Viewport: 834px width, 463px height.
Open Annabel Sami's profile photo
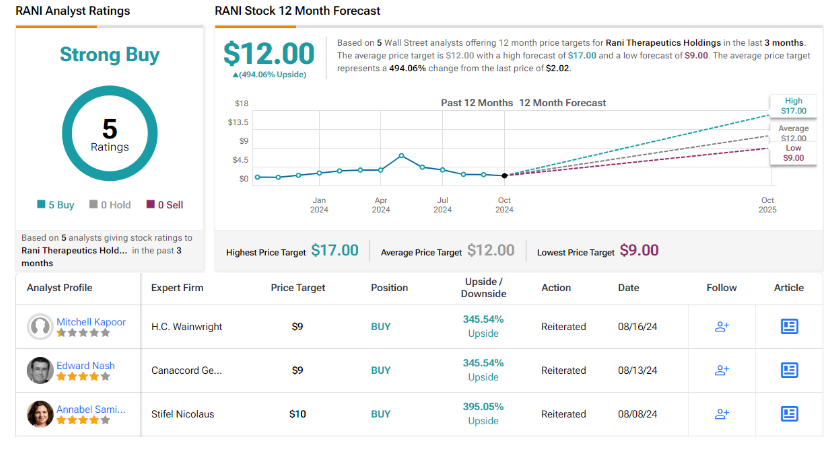[40, 414]
